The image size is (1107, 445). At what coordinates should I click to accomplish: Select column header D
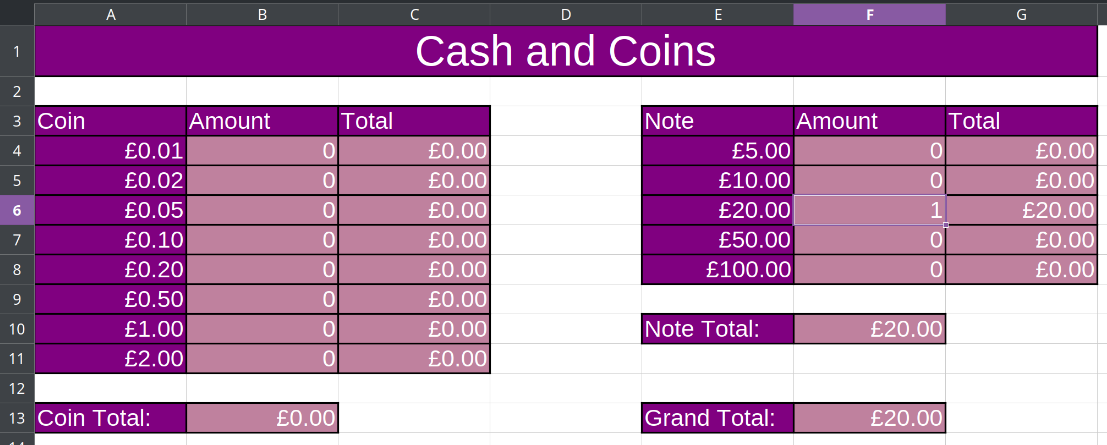pyautogui.click(x=565, y=14)
